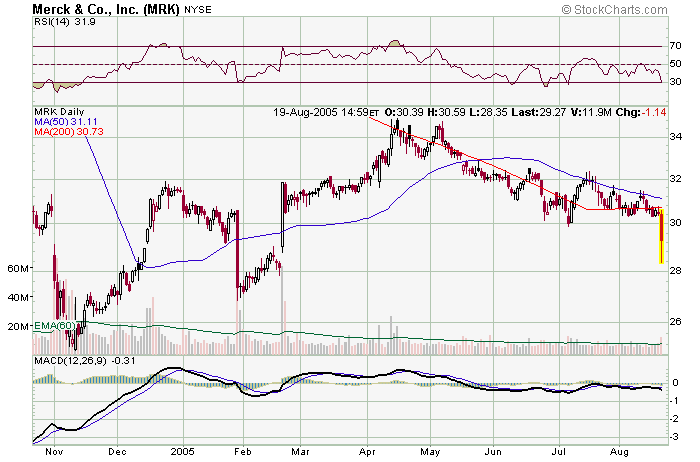Click the RSI 30 level axis label
The image size is (700, 462).
point(675,82)
